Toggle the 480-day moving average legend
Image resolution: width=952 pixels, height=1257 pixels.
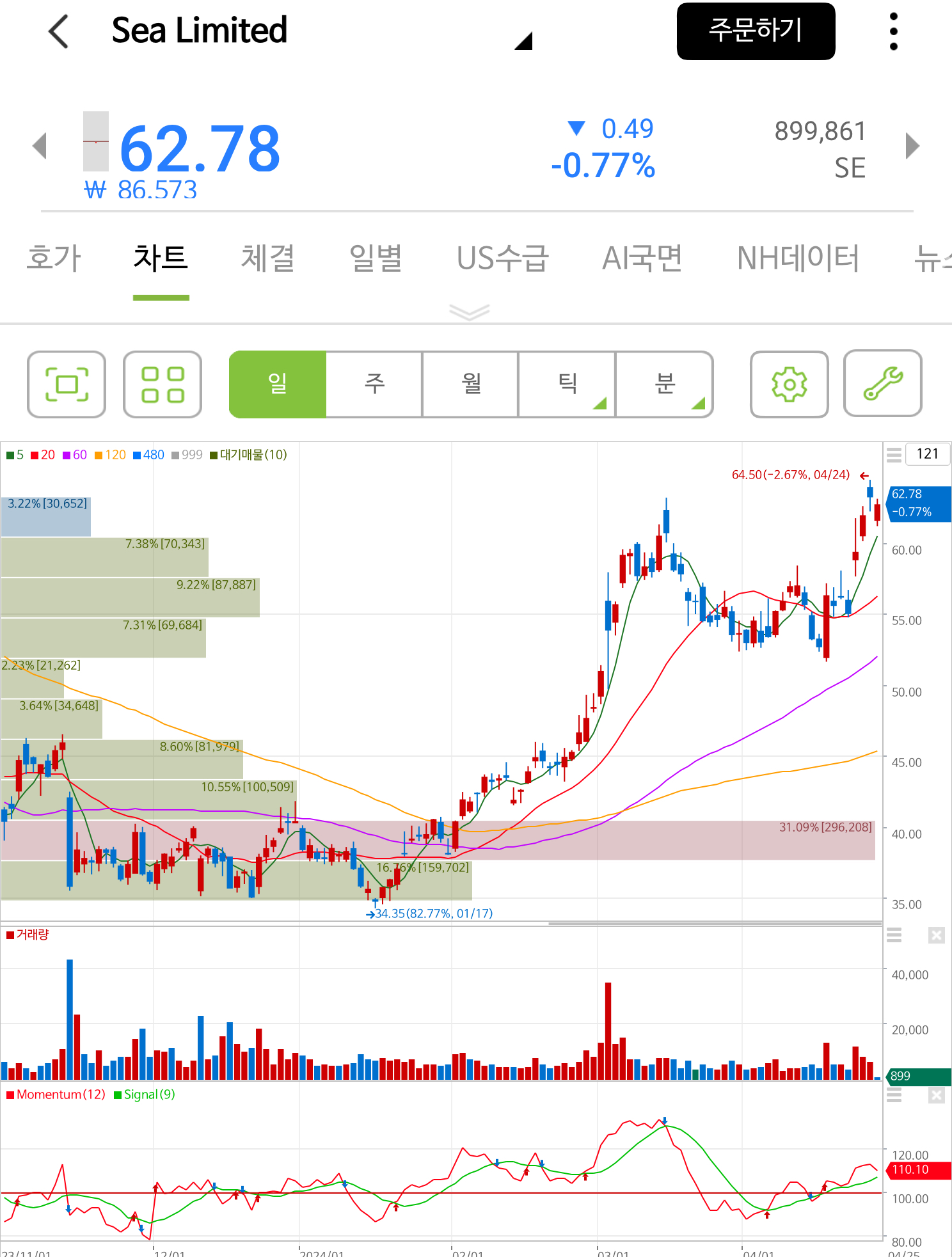[x=148, y=455]
